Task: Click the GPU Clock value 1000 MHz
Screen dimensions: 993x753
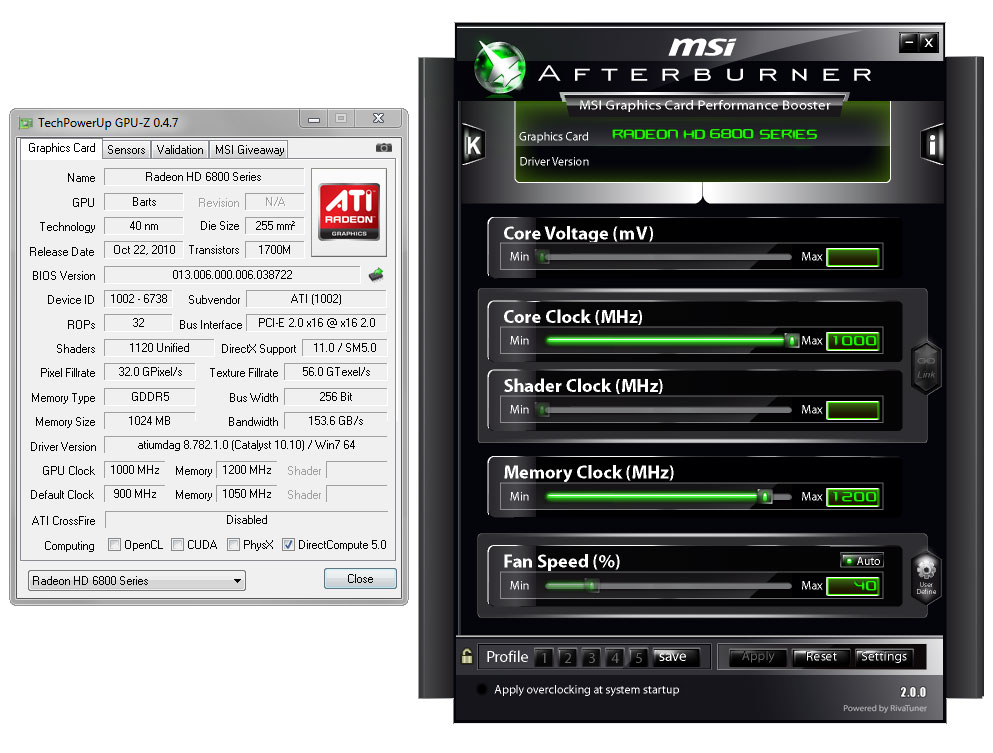Action: (135, 470)
